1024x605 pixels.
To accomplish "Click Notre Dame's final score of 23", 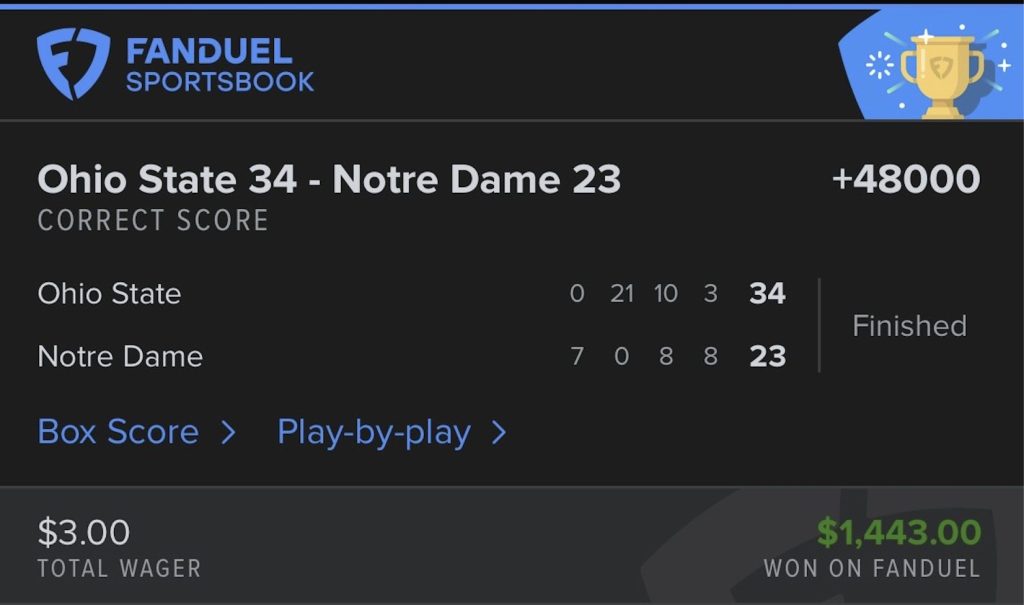I will pos(767,357).
